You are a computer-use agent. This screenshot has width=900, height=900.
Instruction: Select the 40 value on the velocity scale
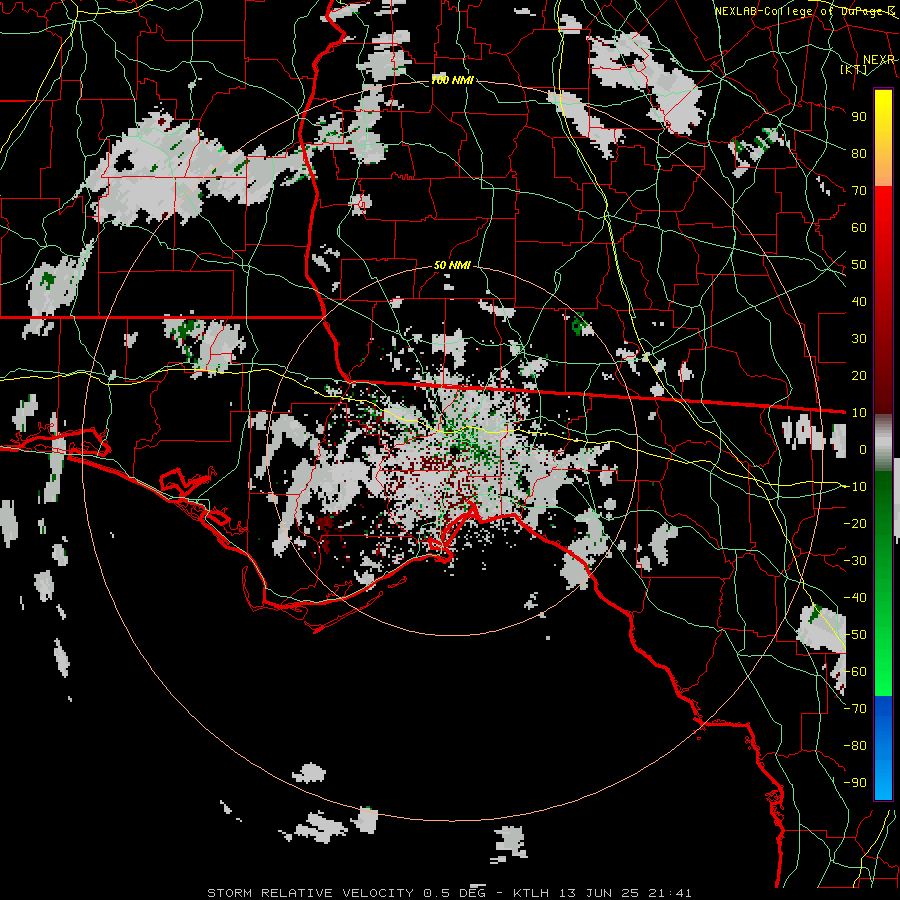click(x=859, y=301)
